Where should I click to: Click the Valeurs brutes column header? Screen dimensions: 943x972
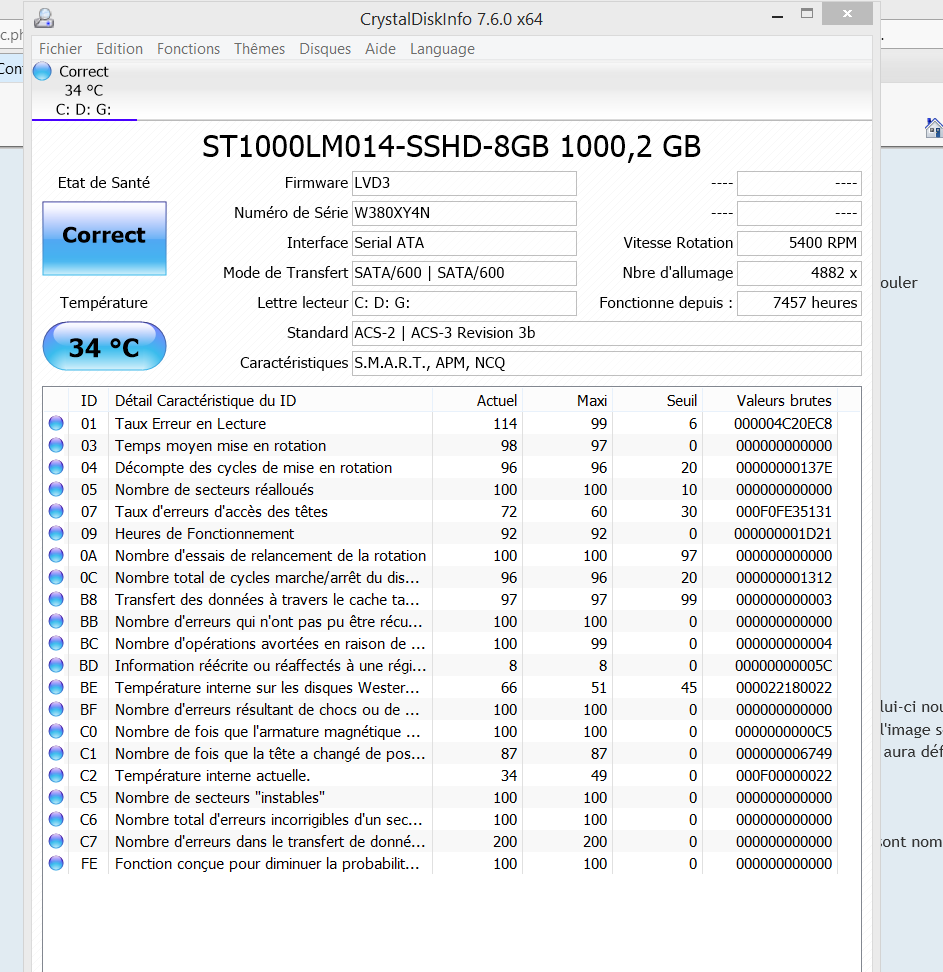tap(784, 400)
